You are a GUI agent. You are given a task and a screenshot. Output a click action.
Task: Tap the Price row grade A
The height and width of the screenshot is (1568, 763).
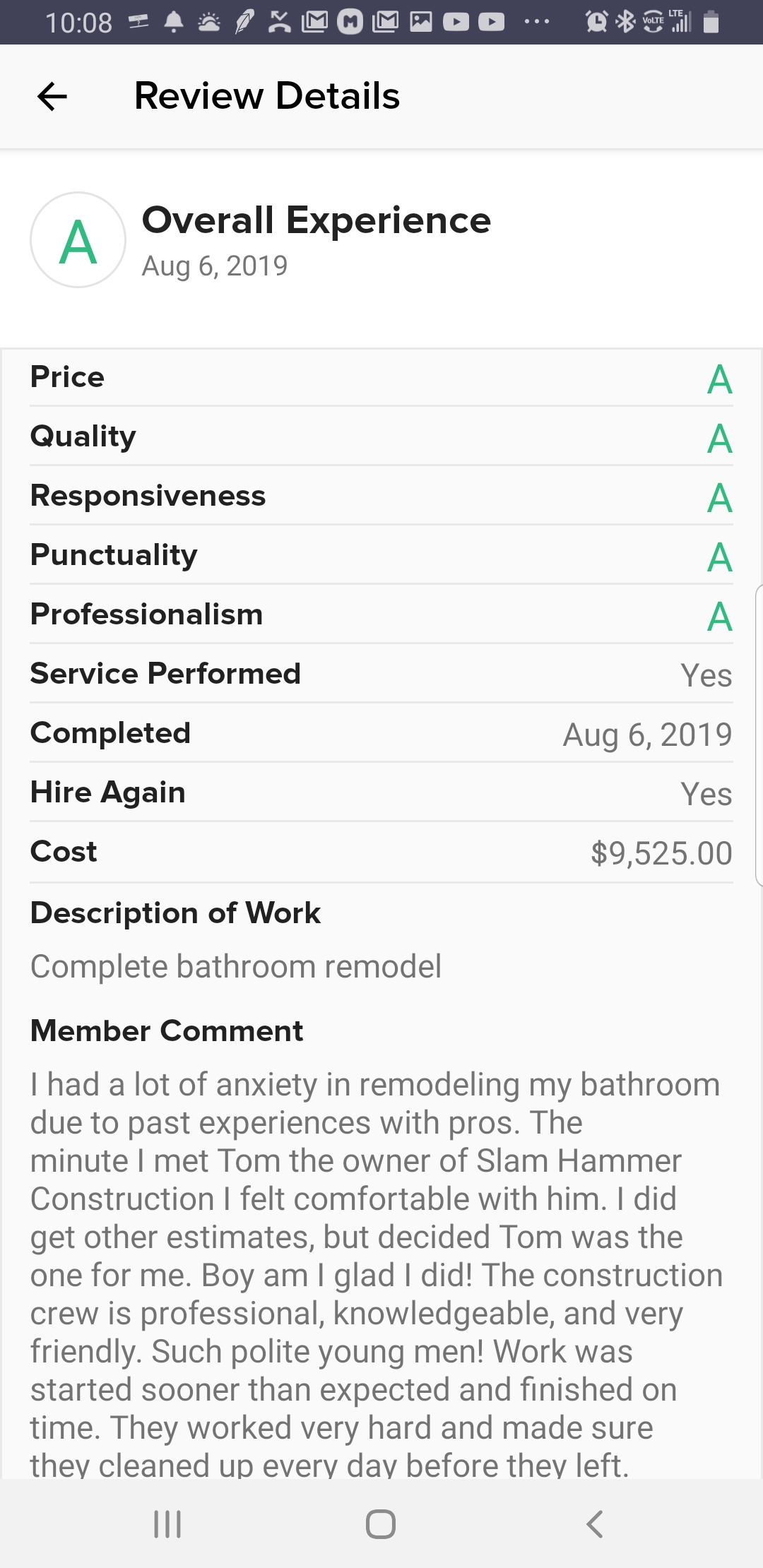click(x=719, y=379)
